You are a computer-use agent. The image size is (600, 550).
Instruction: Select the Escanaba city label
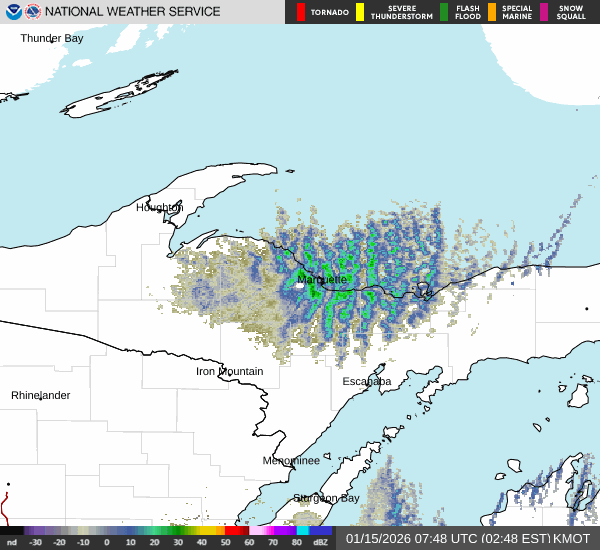point(367,381)
